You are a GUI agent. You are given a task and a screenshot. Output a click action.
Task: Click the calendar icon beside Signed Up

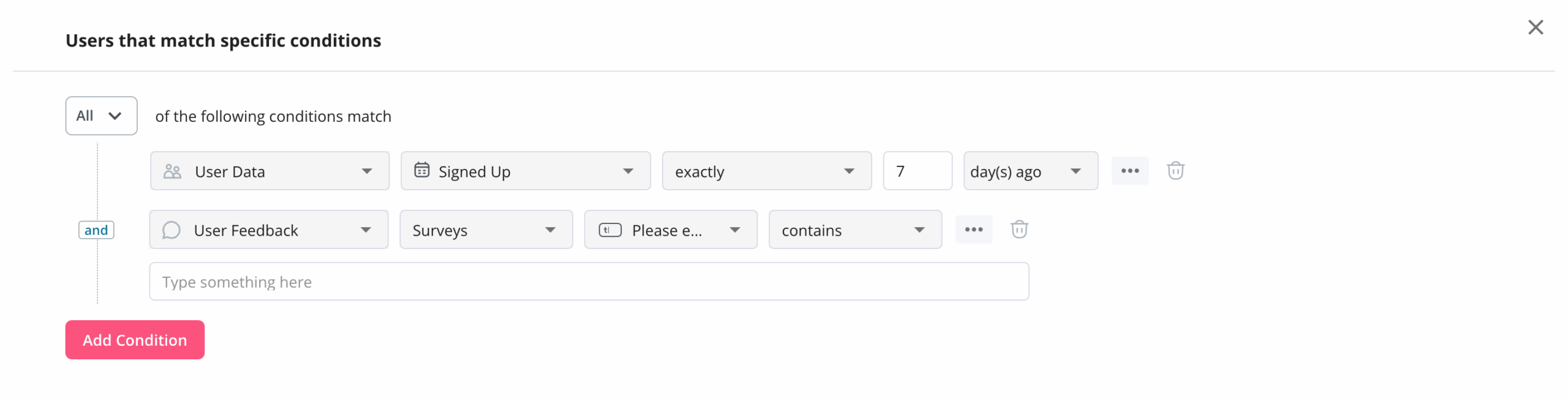[422, 171]
